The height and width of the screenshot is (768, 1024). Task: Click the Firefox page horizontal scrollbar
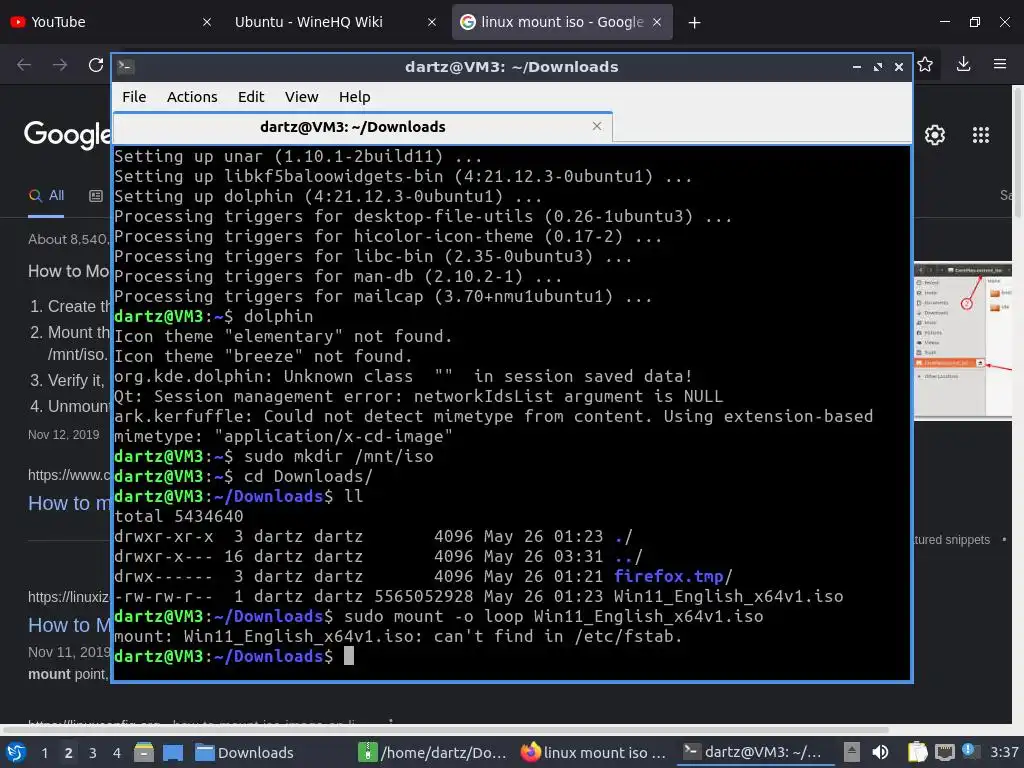point(445,729)
